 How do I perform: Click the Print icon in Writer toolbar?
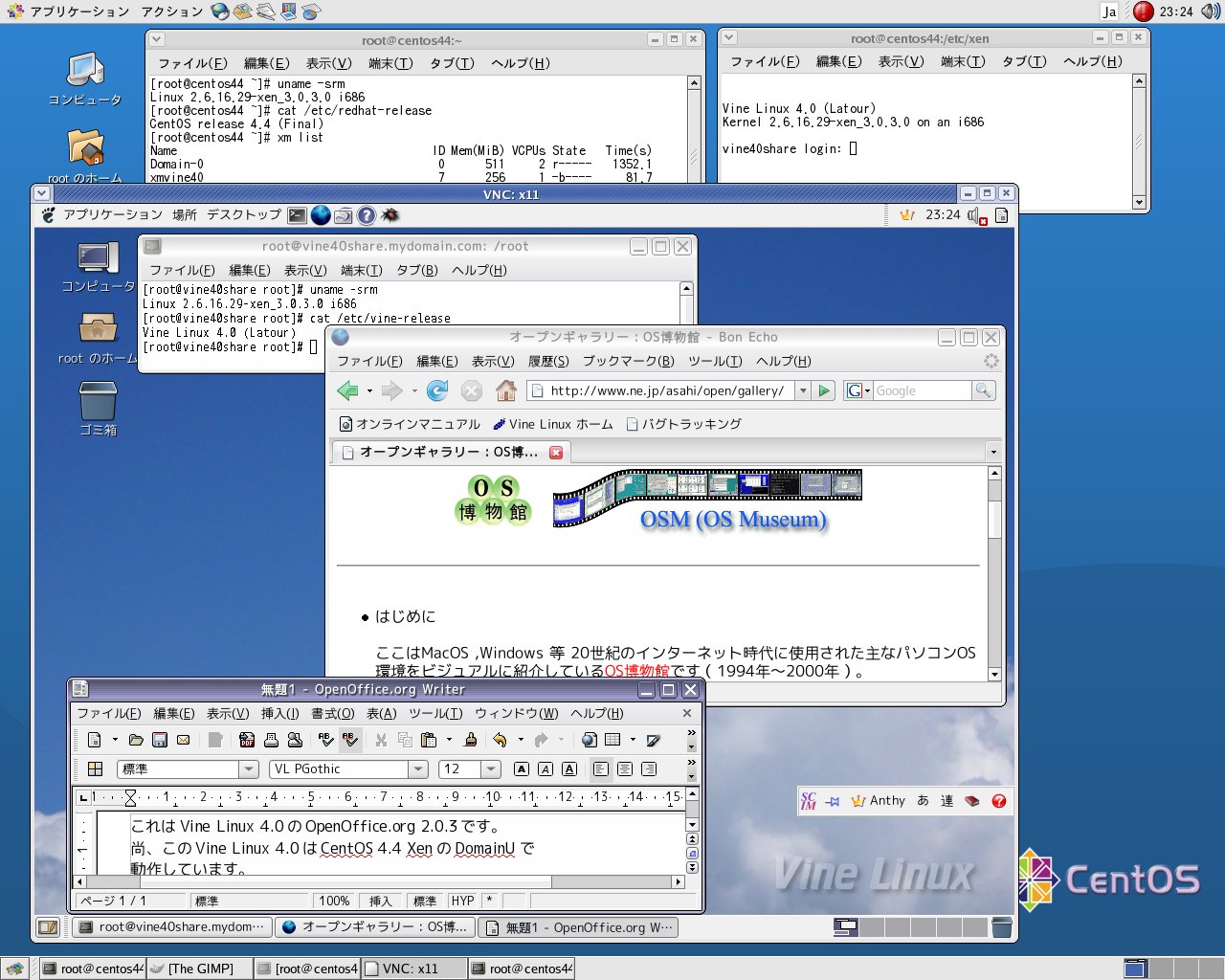coord(271,740)
